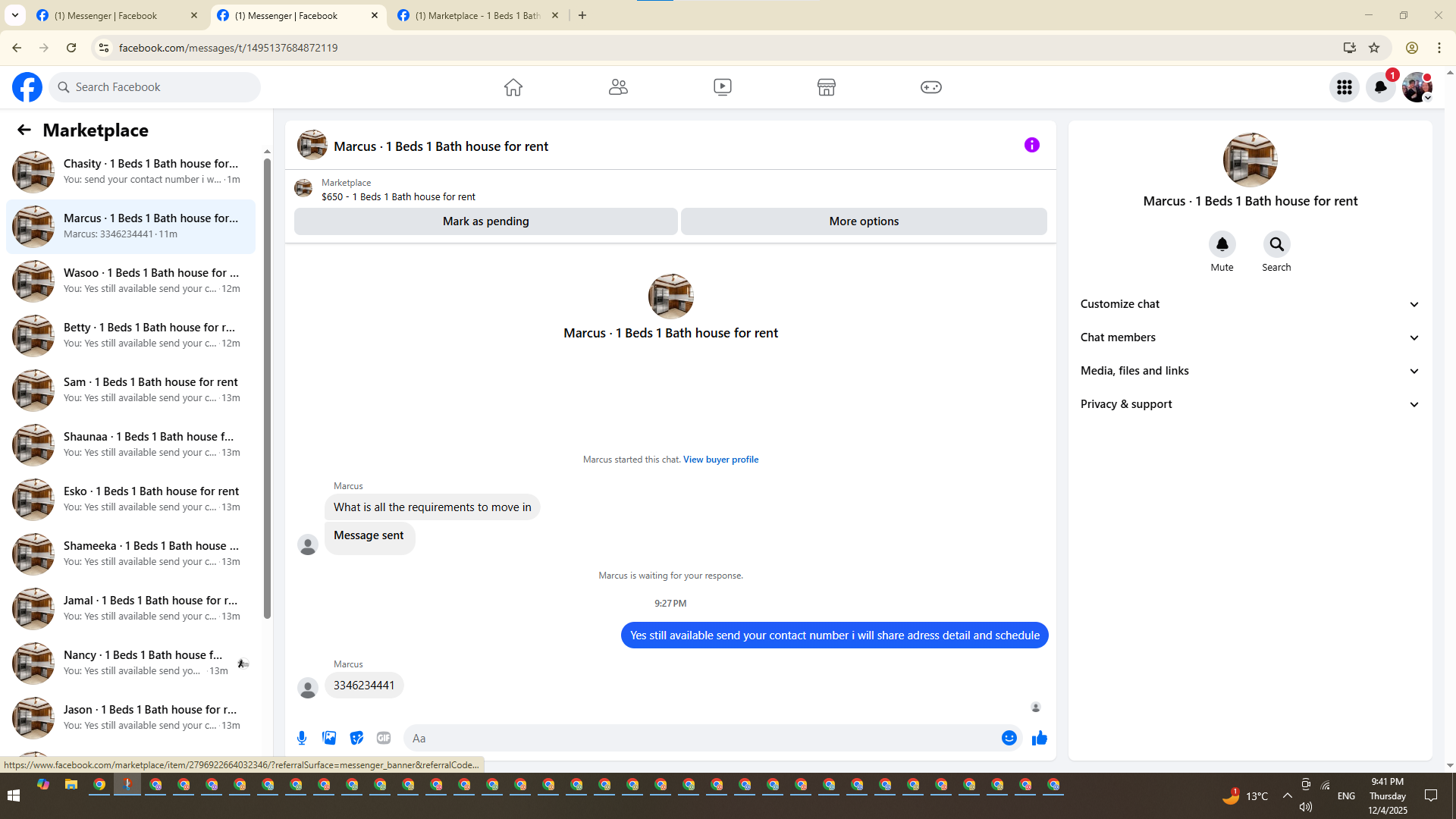Expand Privacy & support section
This screenshot has height=819, width=1456.
(x=1249, y=404)
